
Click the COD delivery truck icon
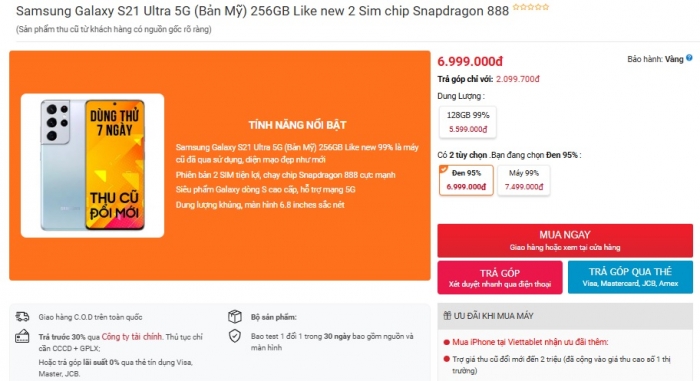(x=22, y=317)
